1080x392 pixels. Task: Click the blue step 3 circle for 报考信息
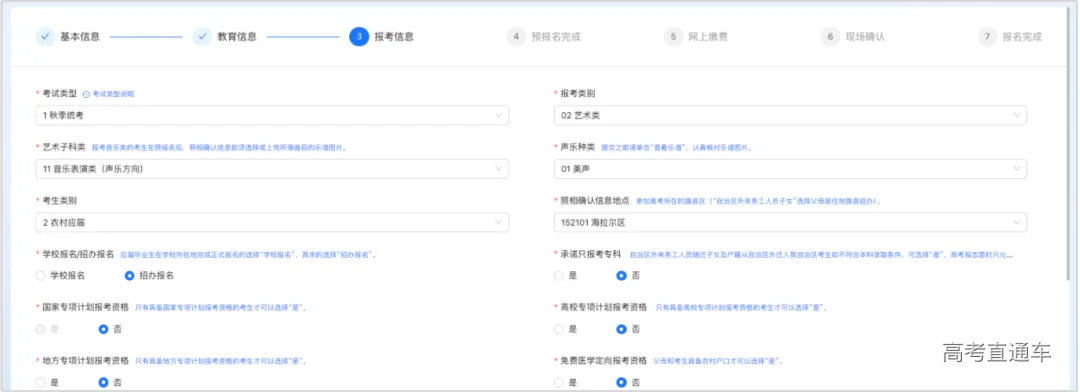click(359, 37)
